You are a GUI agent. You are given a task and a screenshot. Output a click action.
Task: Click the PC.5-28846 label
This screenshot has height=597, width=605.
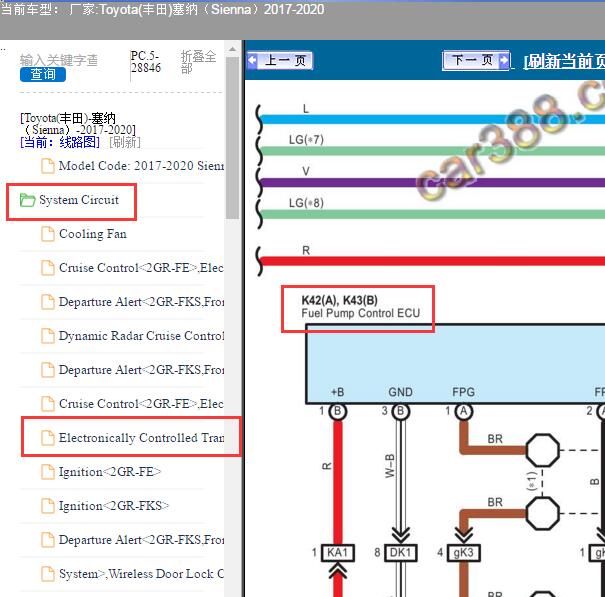145,62
